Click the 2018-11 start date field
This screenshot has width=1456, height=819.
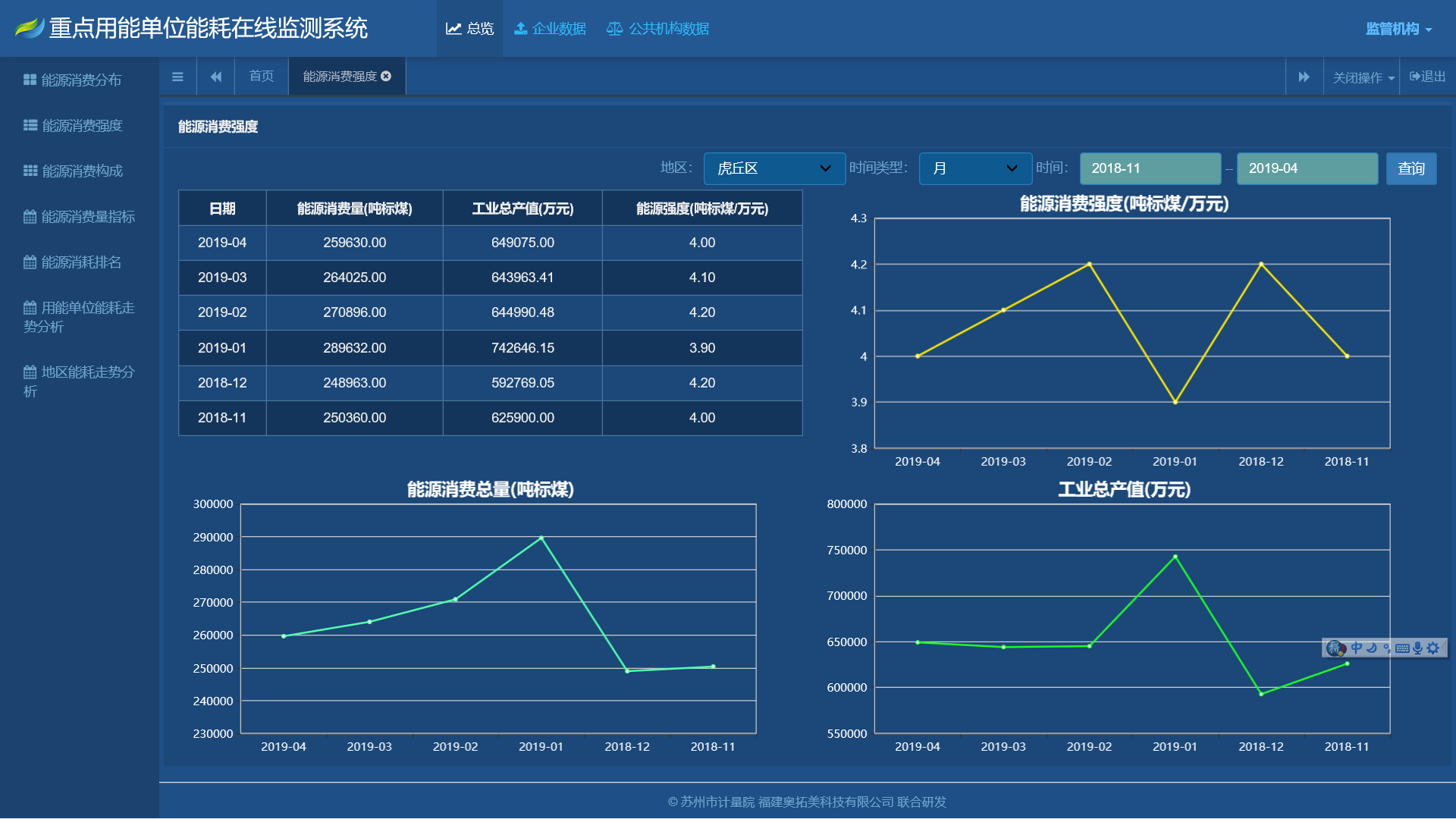click(x=1150, y=168)
